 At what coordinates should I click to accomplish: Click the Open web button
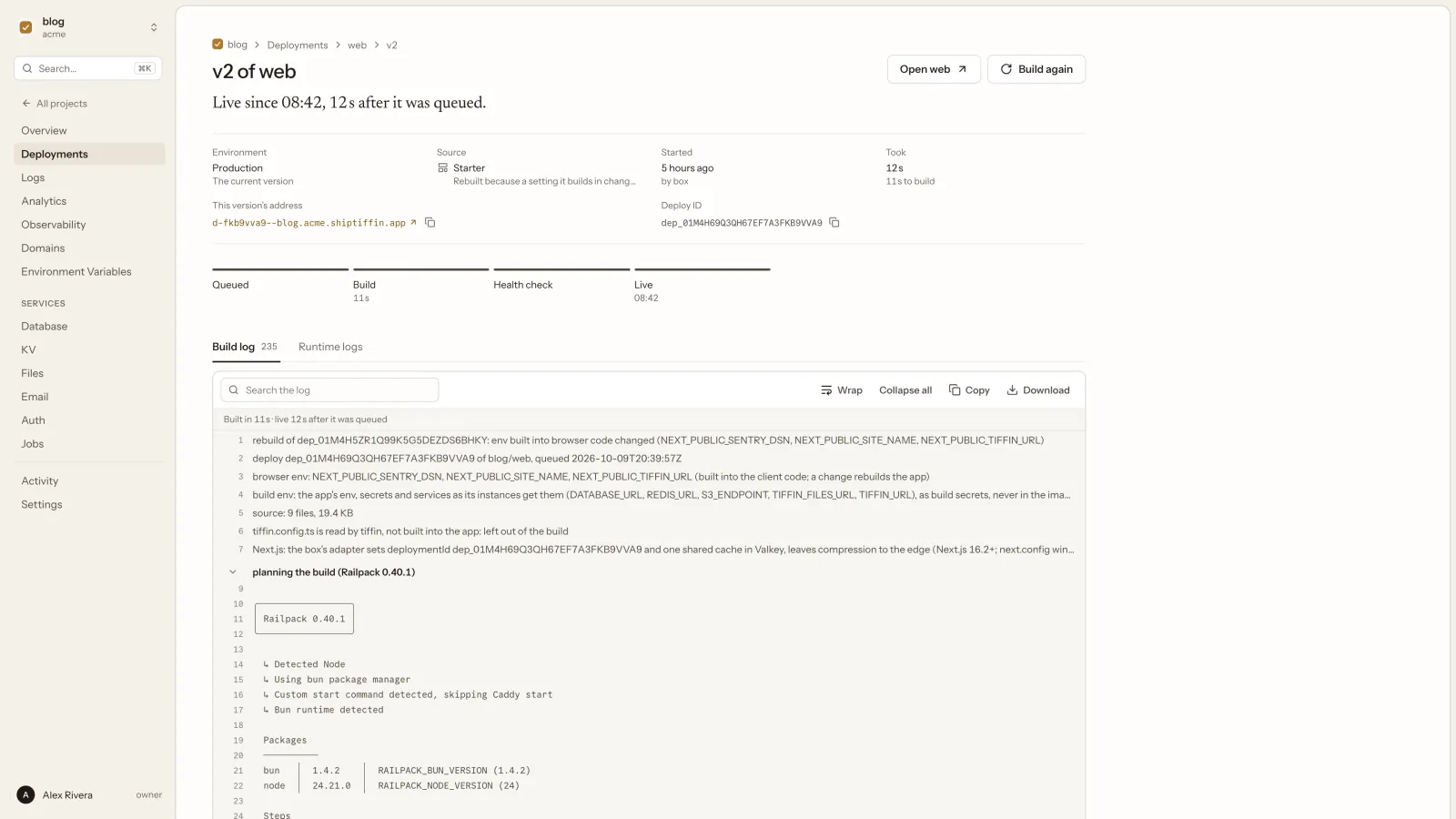[934, 69]
